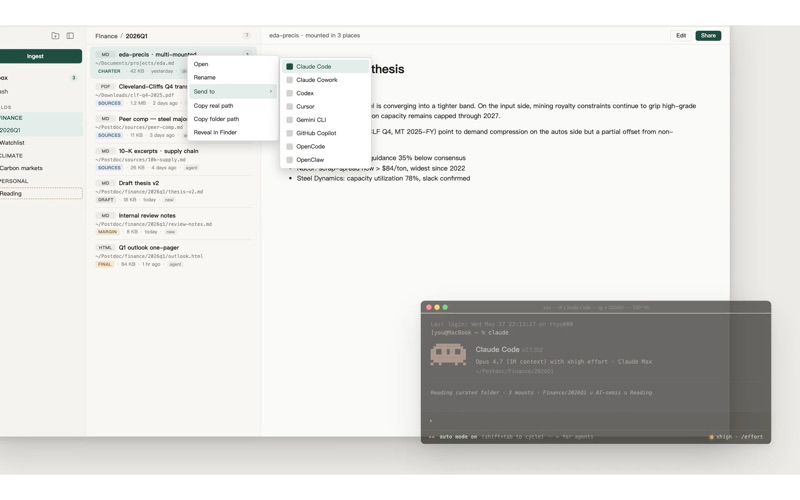Open Internal review notes document
The image size is (800, 500).
173,223
